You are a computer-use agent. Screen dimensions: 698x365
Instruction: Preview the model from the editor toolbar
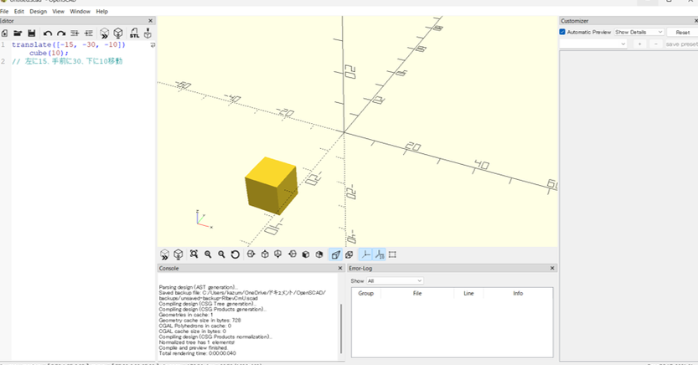point(104,33)
